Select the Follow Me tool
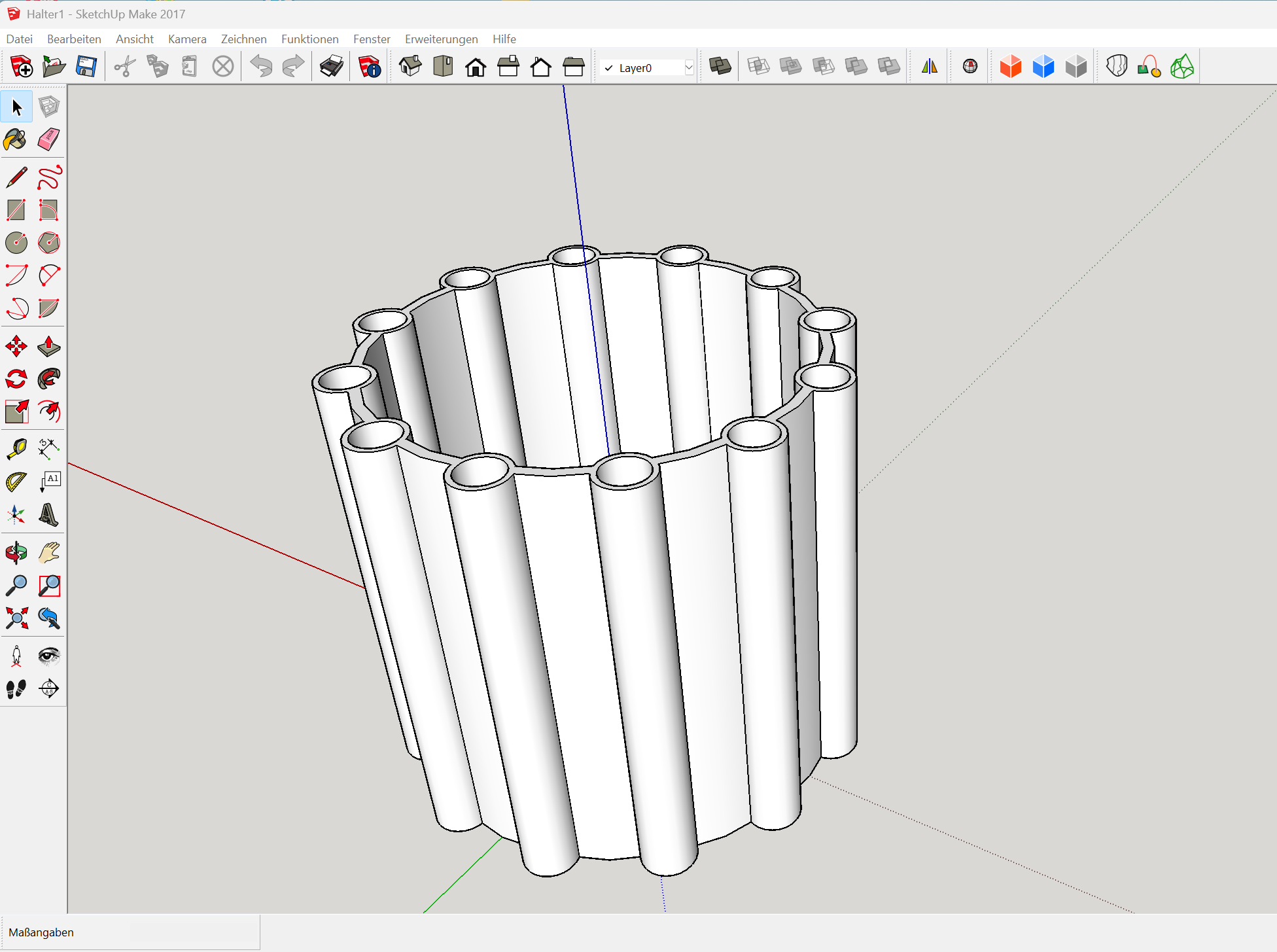Viewport: 1277px width, 952px height. click(49, 379)
